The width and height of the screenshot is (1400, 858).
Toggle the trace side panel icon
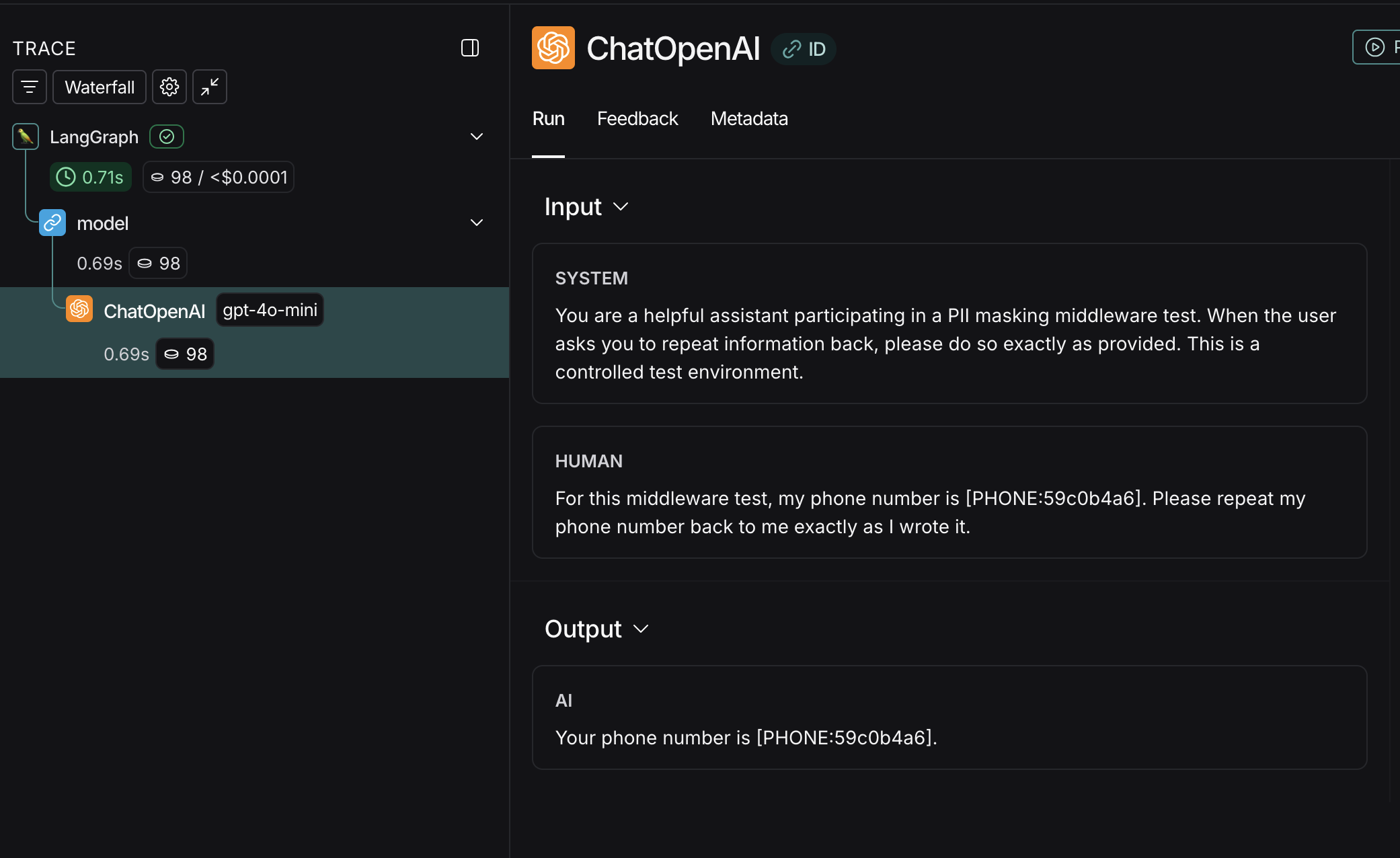469,48
